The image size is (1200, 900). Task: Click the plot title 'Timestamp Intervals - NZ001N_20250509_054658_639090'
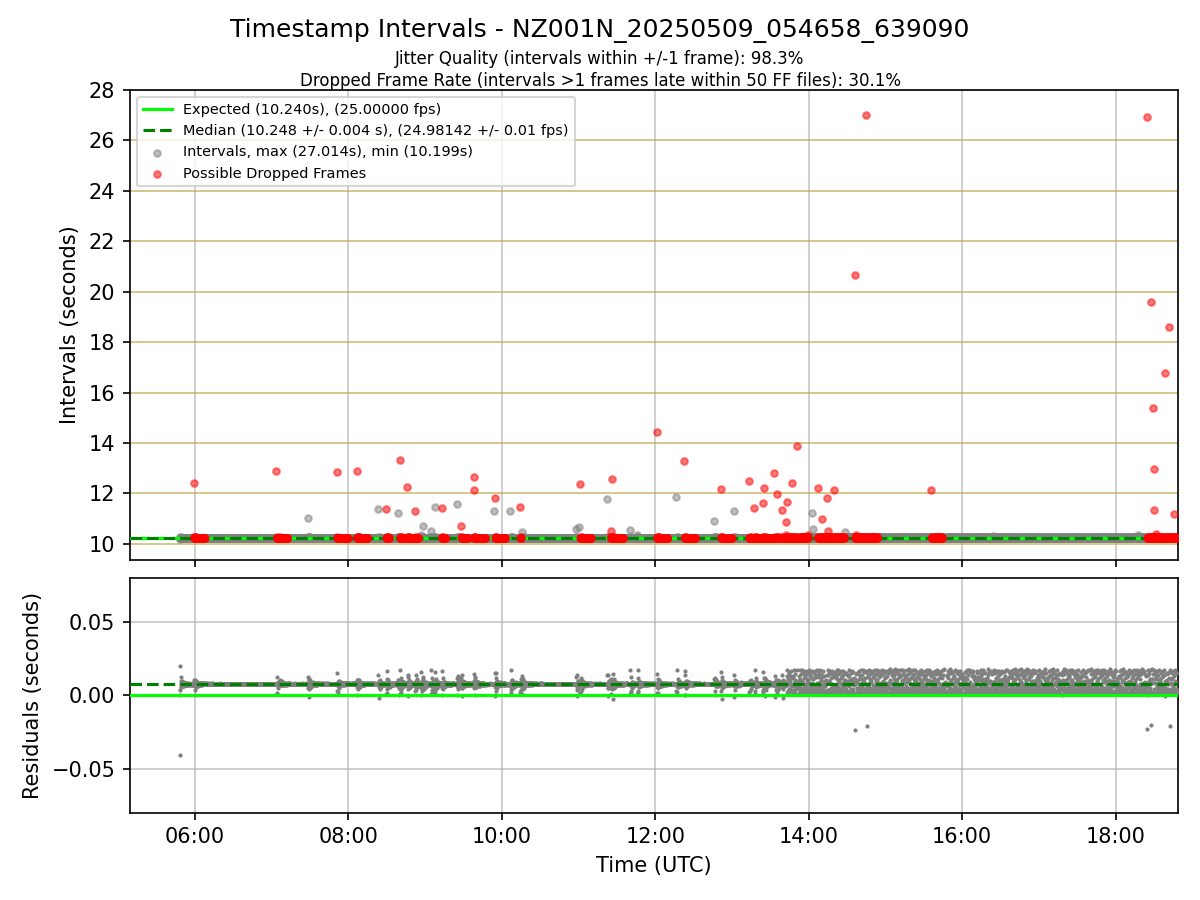click(x=599, y=29)
